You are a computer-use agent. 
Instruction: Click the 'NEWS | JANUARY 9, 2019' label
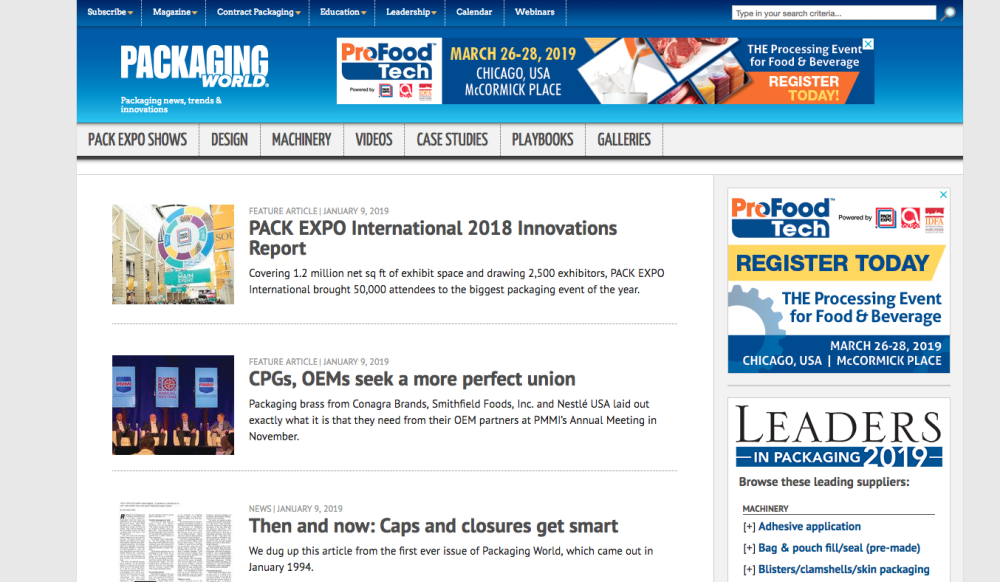pyautogui.click(x=295, y=509)
